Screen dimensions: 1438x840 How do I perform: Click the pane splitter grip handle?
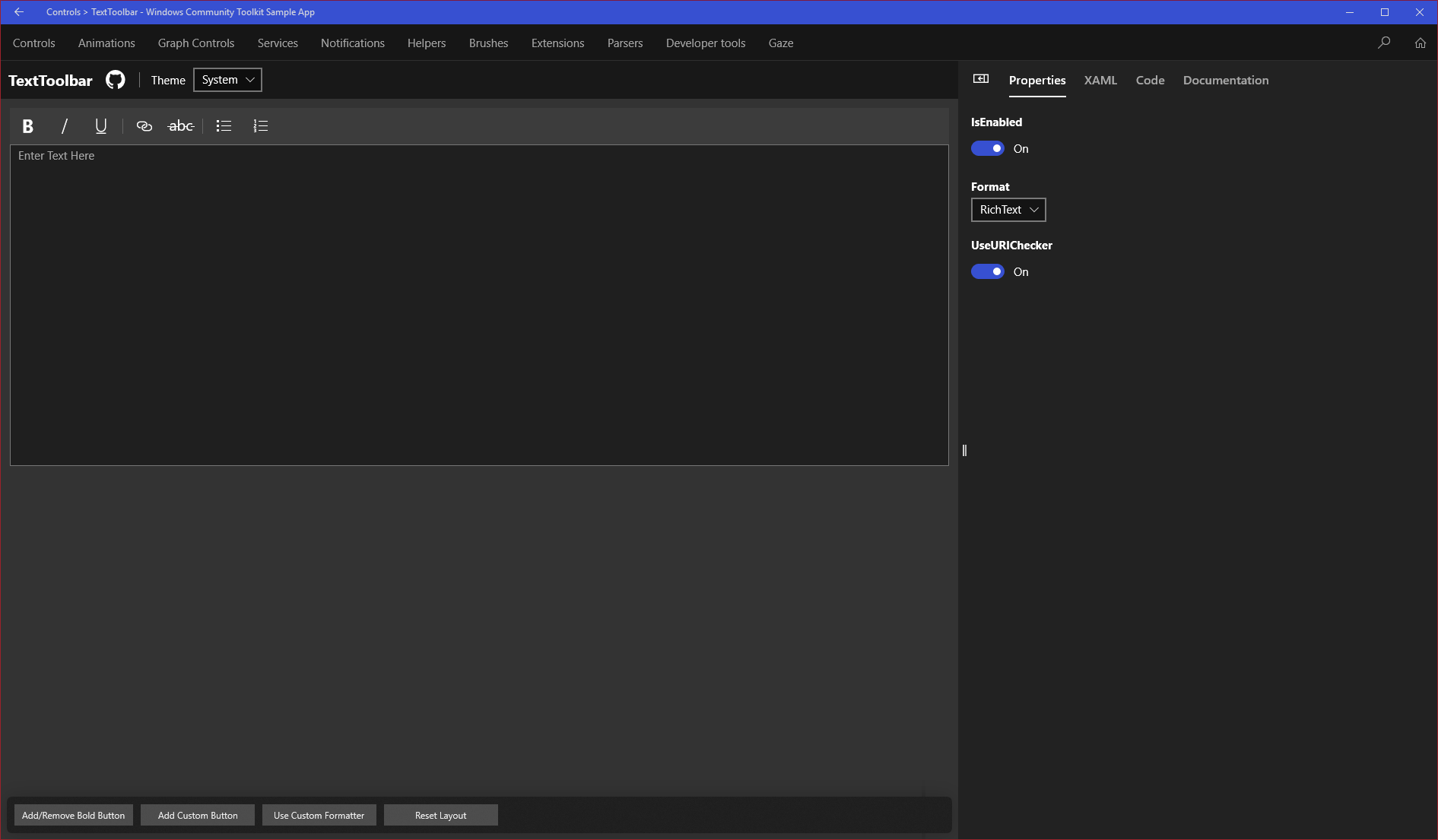pyautogui.click(x=964, y=450)
